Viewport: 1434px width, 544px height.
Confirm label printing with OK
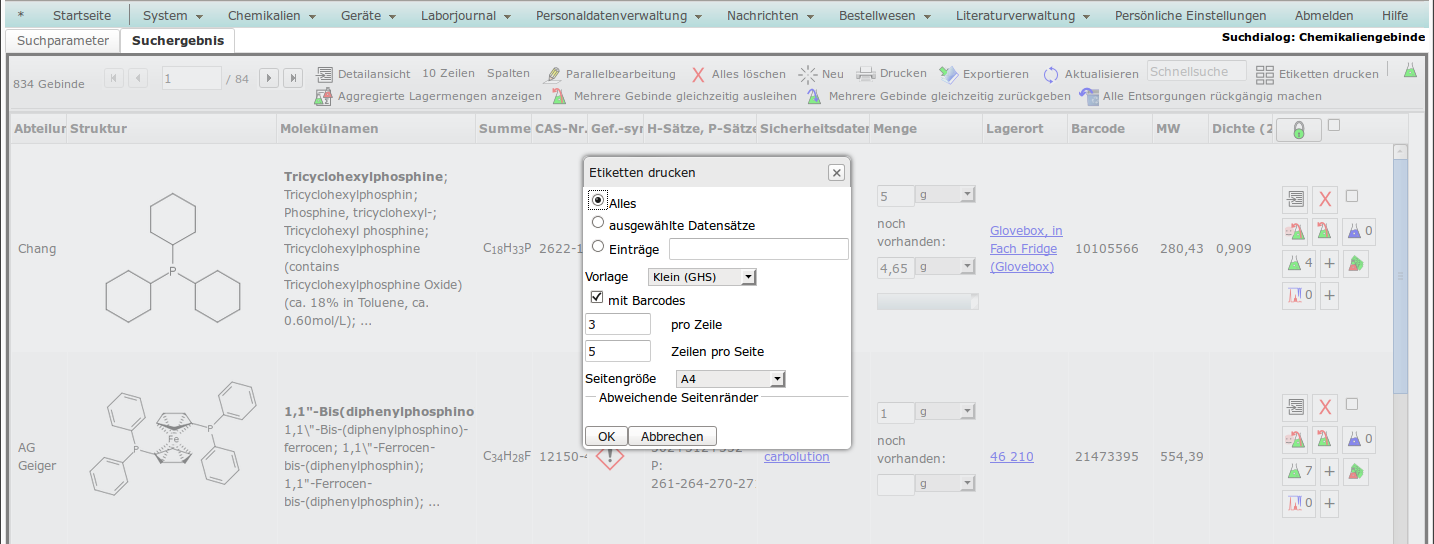pos(606,436)
